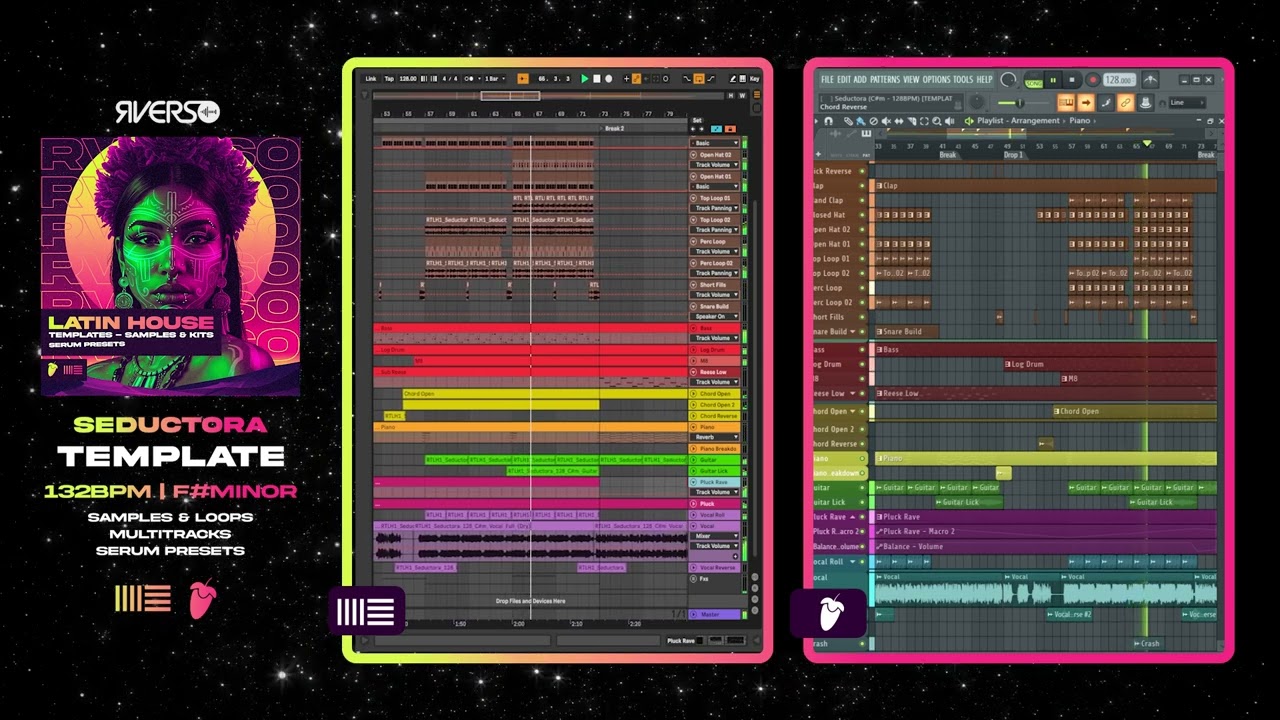Open the Vocal track Mixer dropdown
1280x720 pixels.
[x=714, y=536]
